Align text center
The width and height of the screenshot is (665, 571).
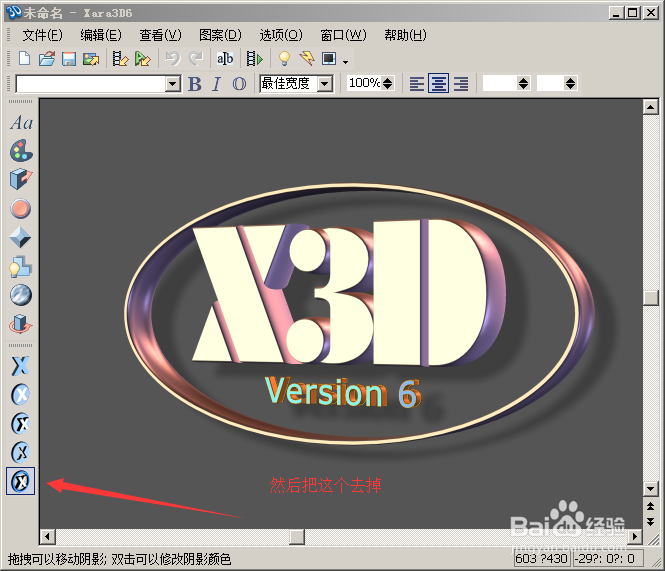tap(439, 84)
